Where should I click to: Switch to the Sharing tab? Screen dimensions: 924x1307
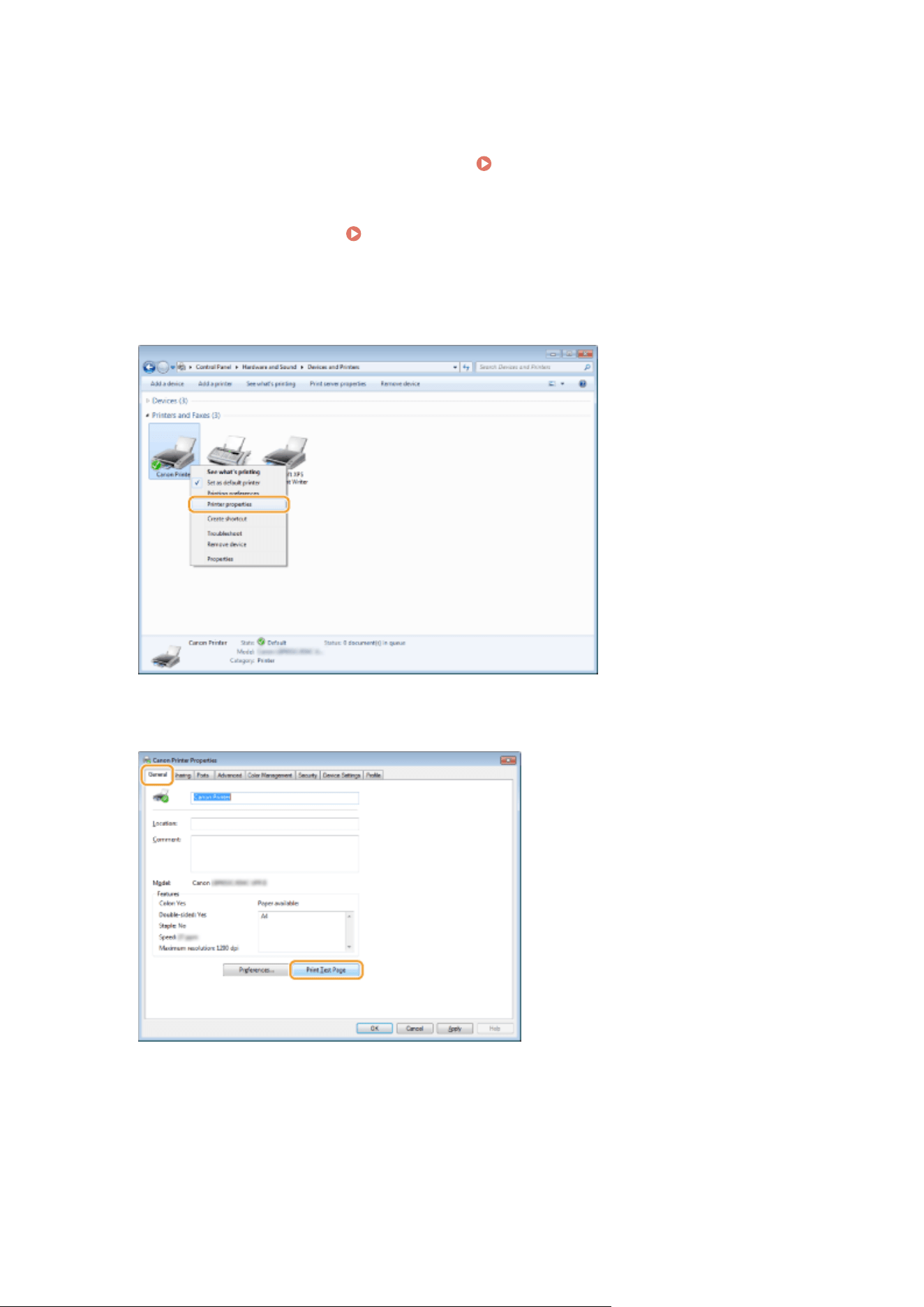click(183, 776)
